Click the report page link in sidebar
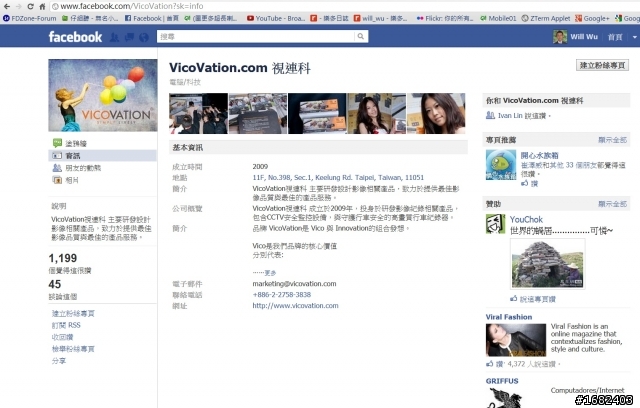 pyautogui.click(x=73, y=349)
